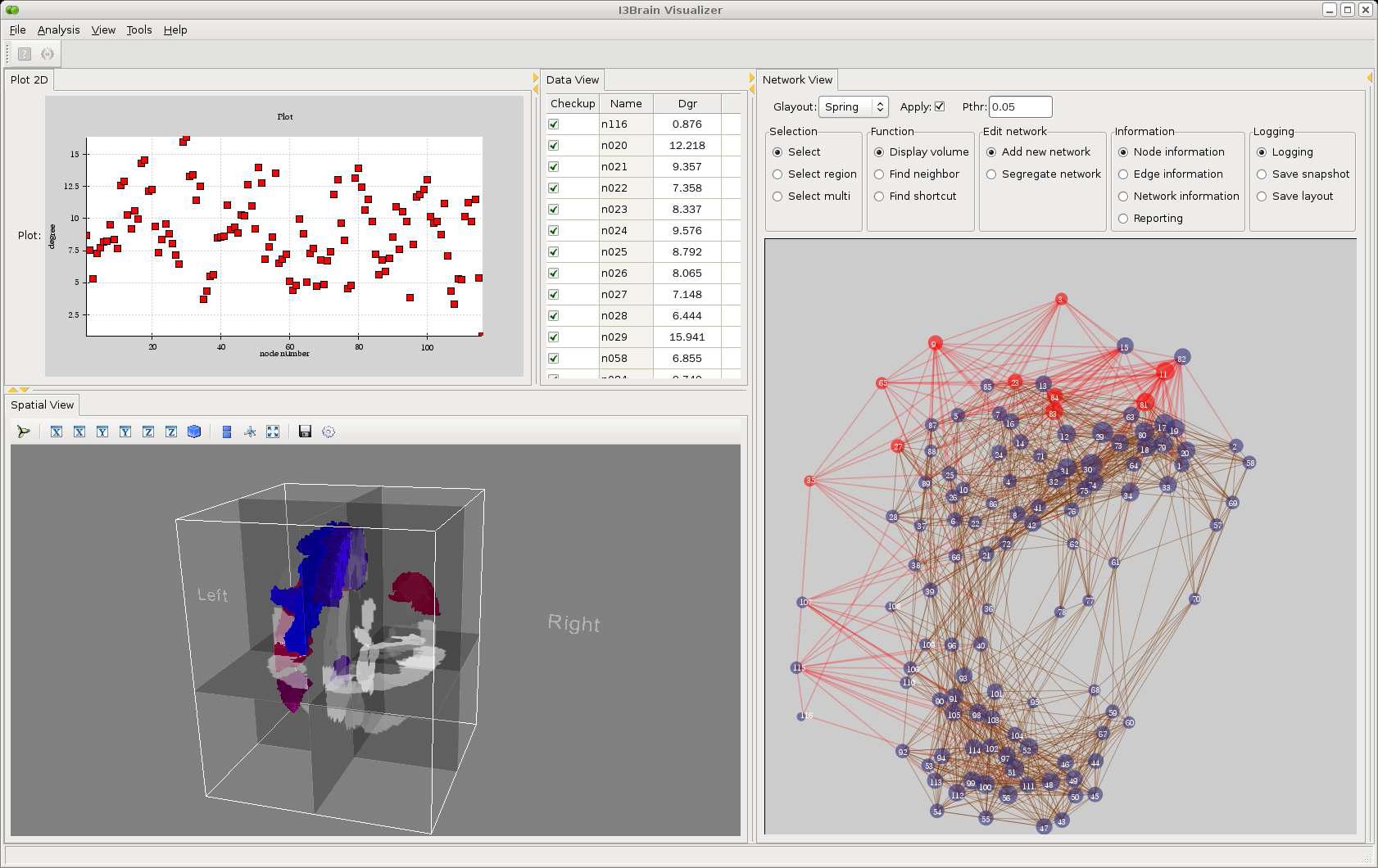Select Find shortcut function
Image resolution: width=1378 pixels, height=868 pixels.
(x=914, y=197)
